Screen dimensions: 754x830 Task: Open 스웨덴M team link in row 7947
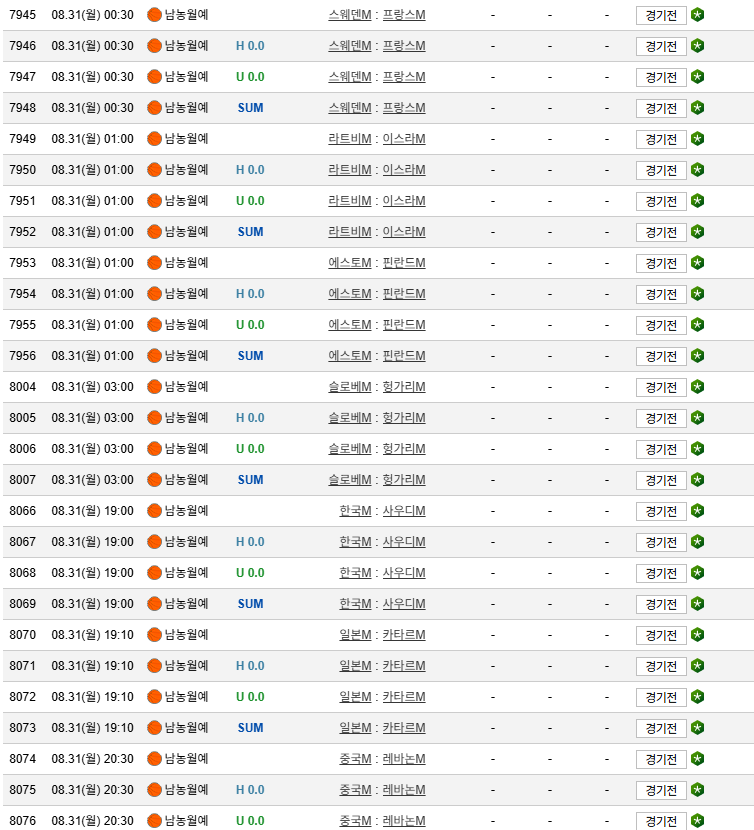pyautogui.click(x=349, y=77)
